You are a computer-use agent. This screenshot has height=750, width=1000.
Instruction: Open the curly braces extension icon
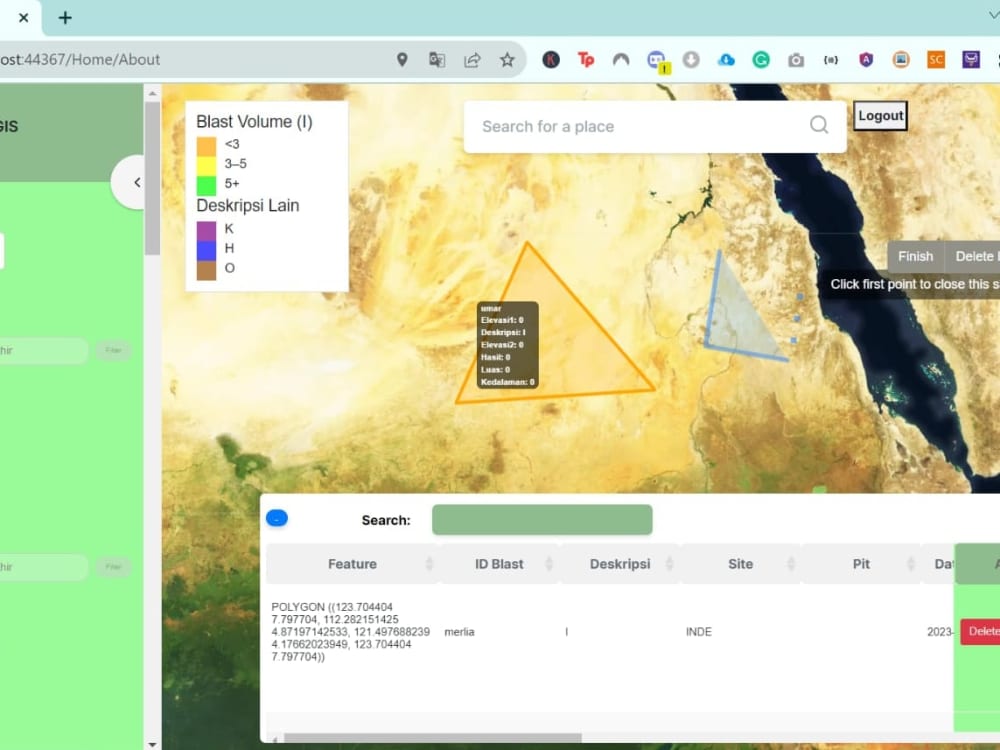pyautogui.click(x=830, y=60)
